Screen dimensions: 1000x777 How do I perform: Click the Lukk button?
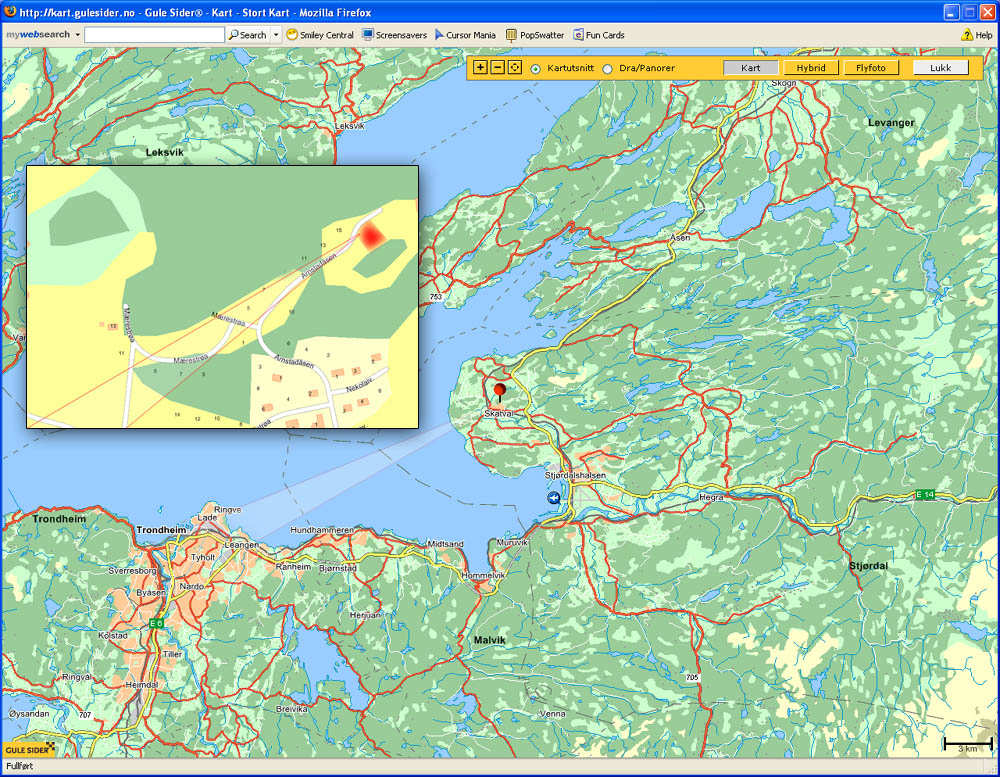(940, 68)
